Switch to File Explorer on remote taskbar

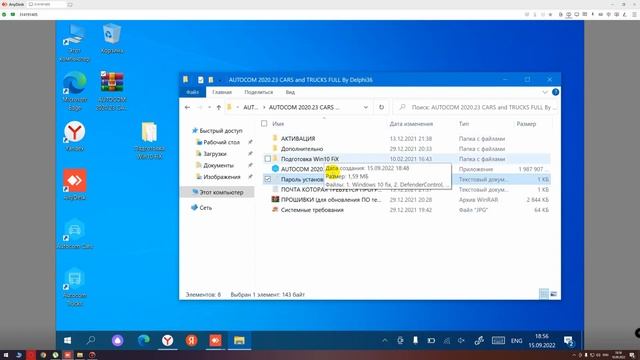[x=239, y=340]
